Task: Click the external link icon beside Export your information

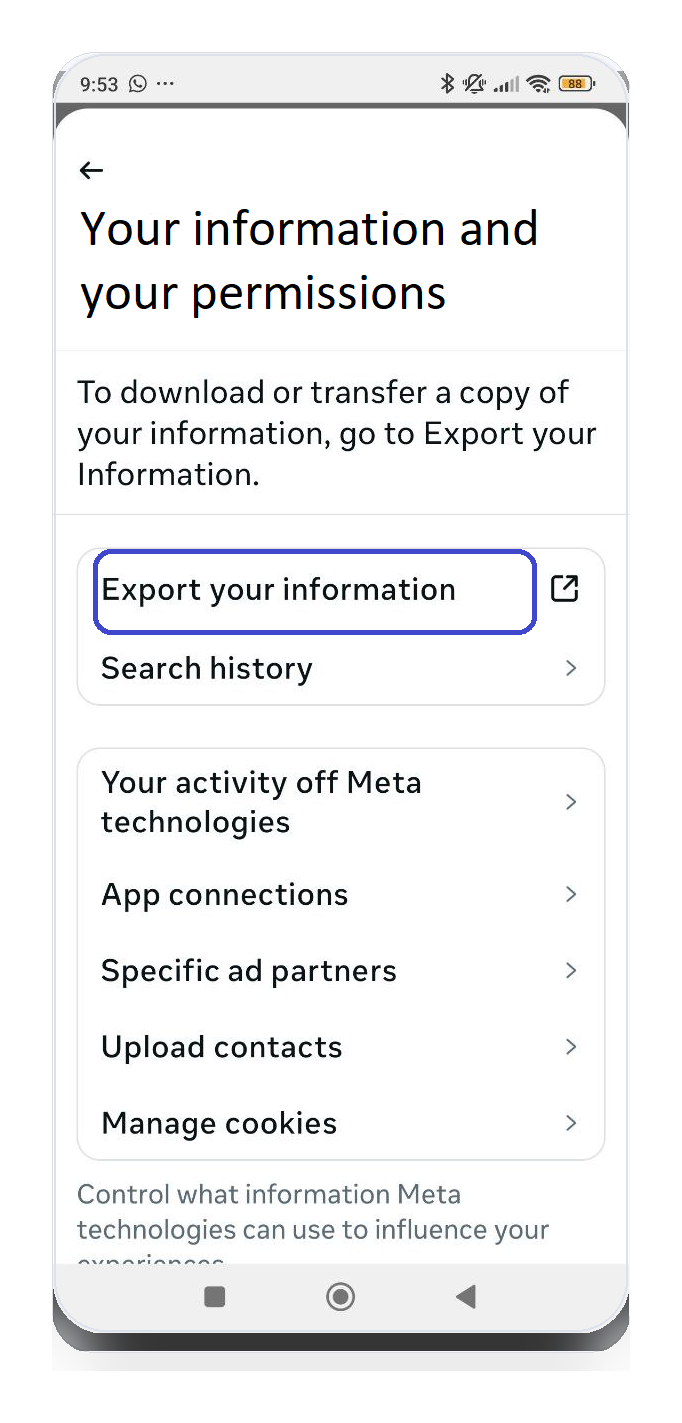Action: pos(565,589)
